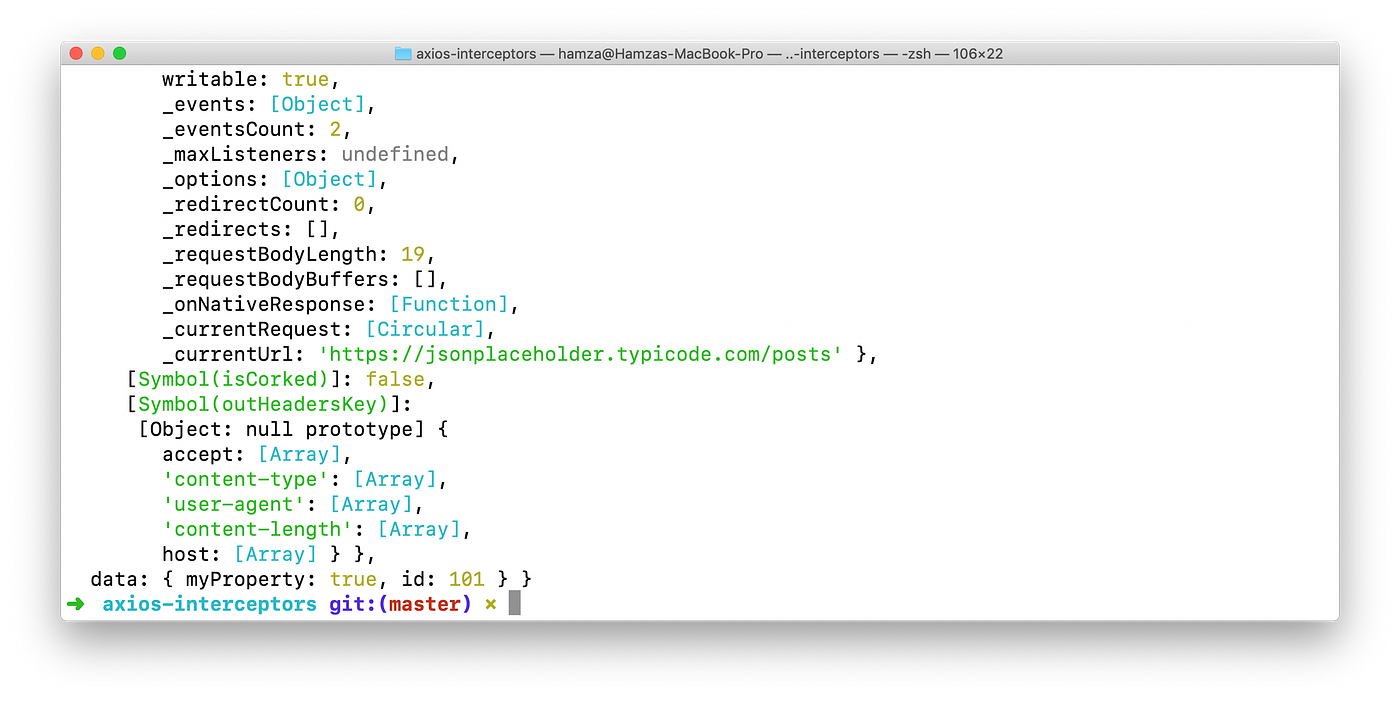
Task: Click the [Object] value beside _events
Action: click(318, 104)
